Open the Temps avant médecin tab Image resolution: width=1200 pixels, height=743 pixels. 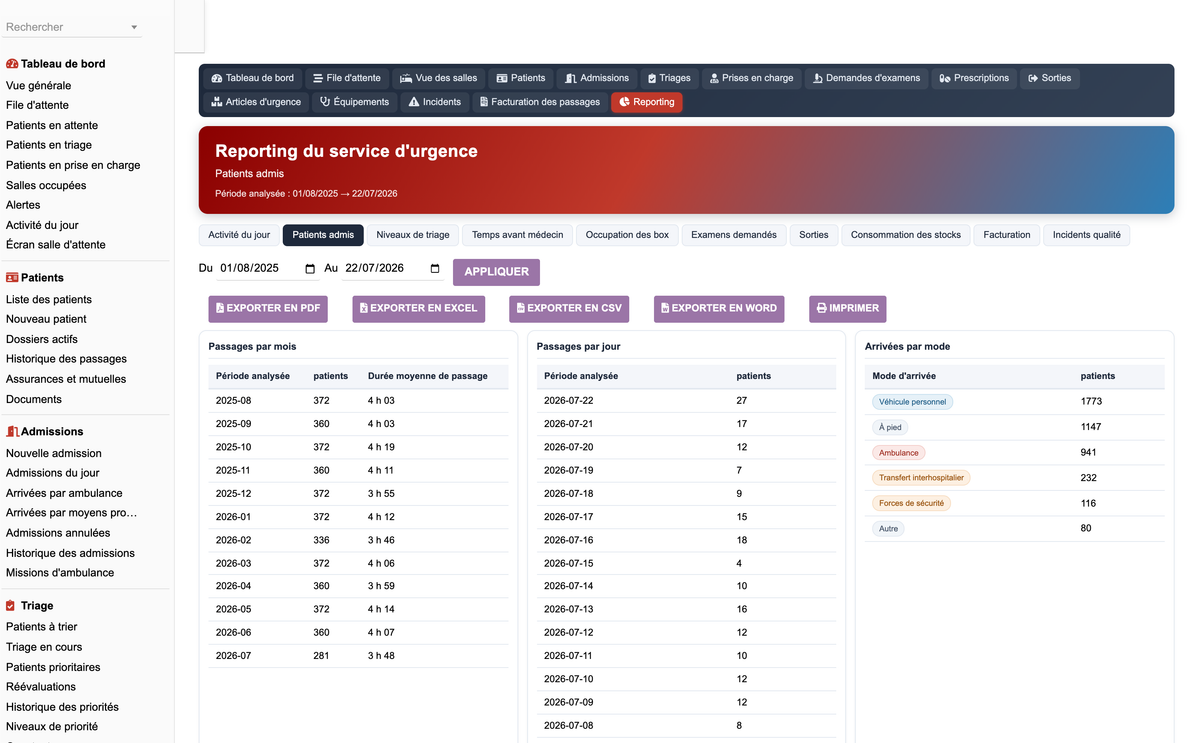pos(517,235)
